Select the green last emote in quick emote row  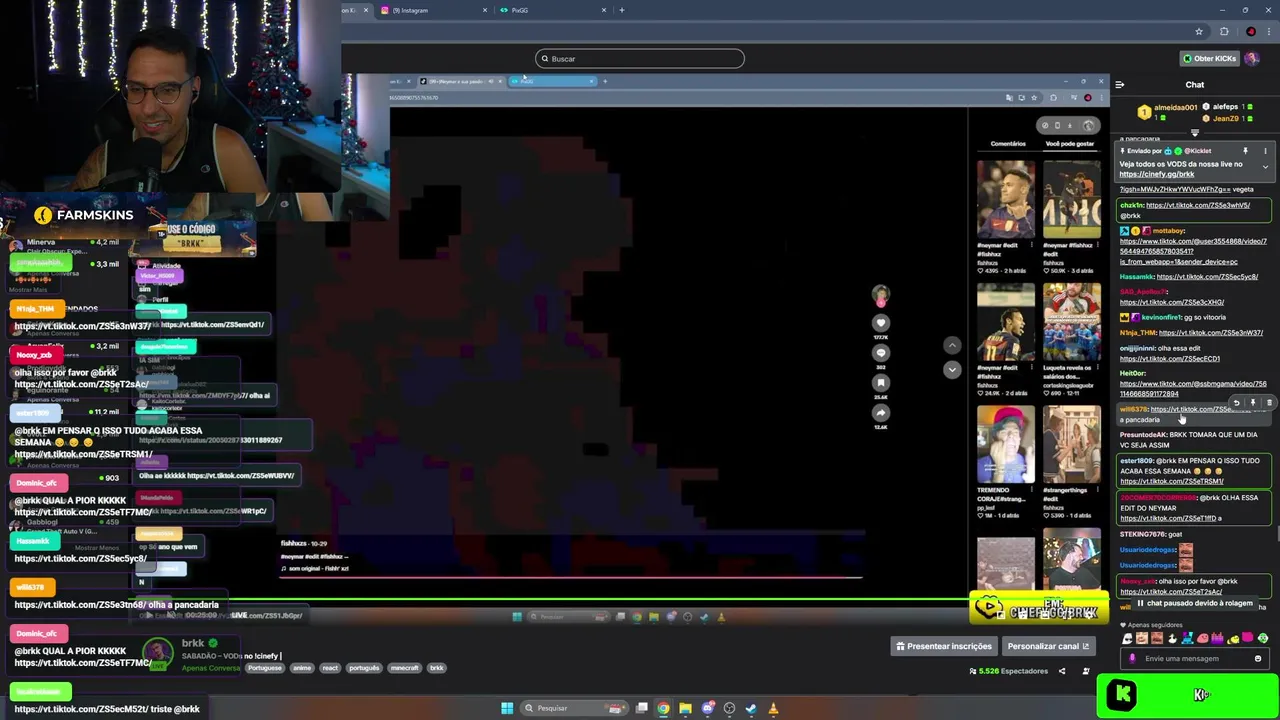tap(1263, 638)
